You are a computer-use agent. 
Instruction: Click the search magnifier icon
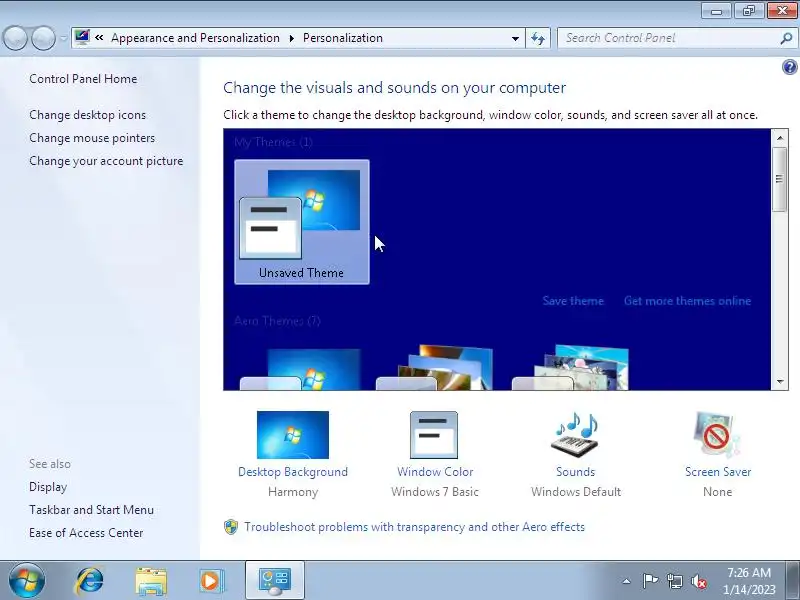(786, 38)
